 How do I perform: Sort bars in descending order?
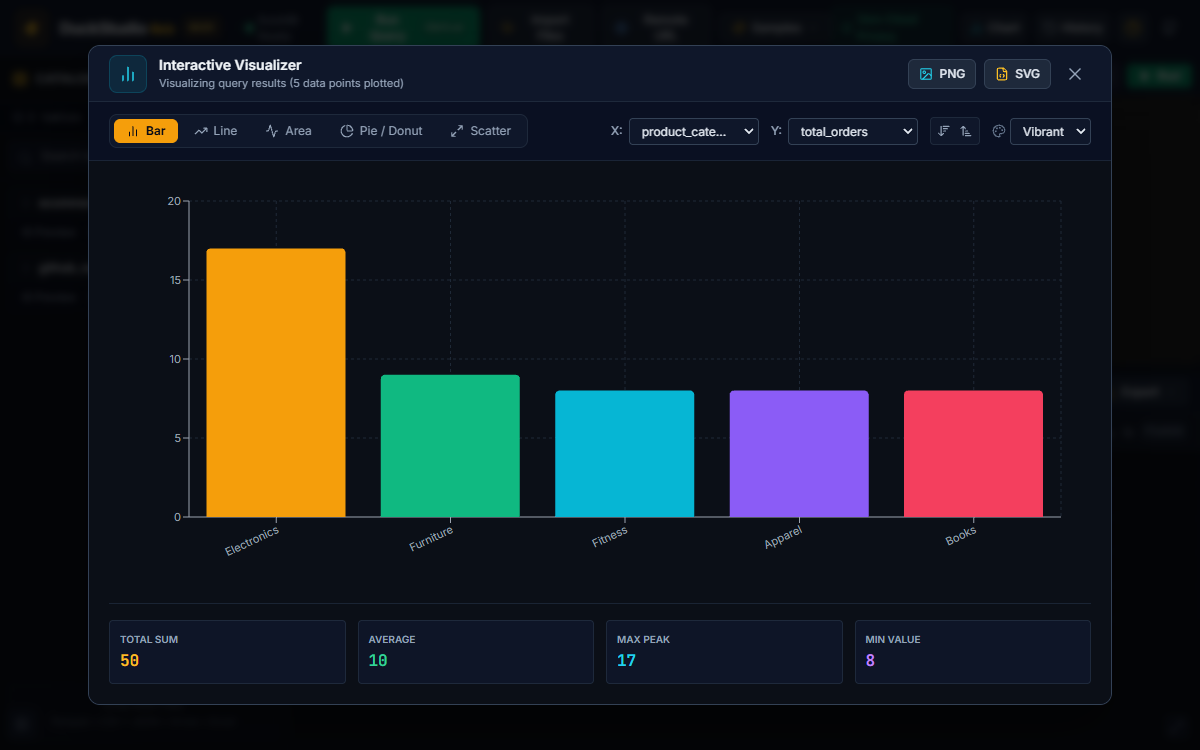click(x=943, y=131)
